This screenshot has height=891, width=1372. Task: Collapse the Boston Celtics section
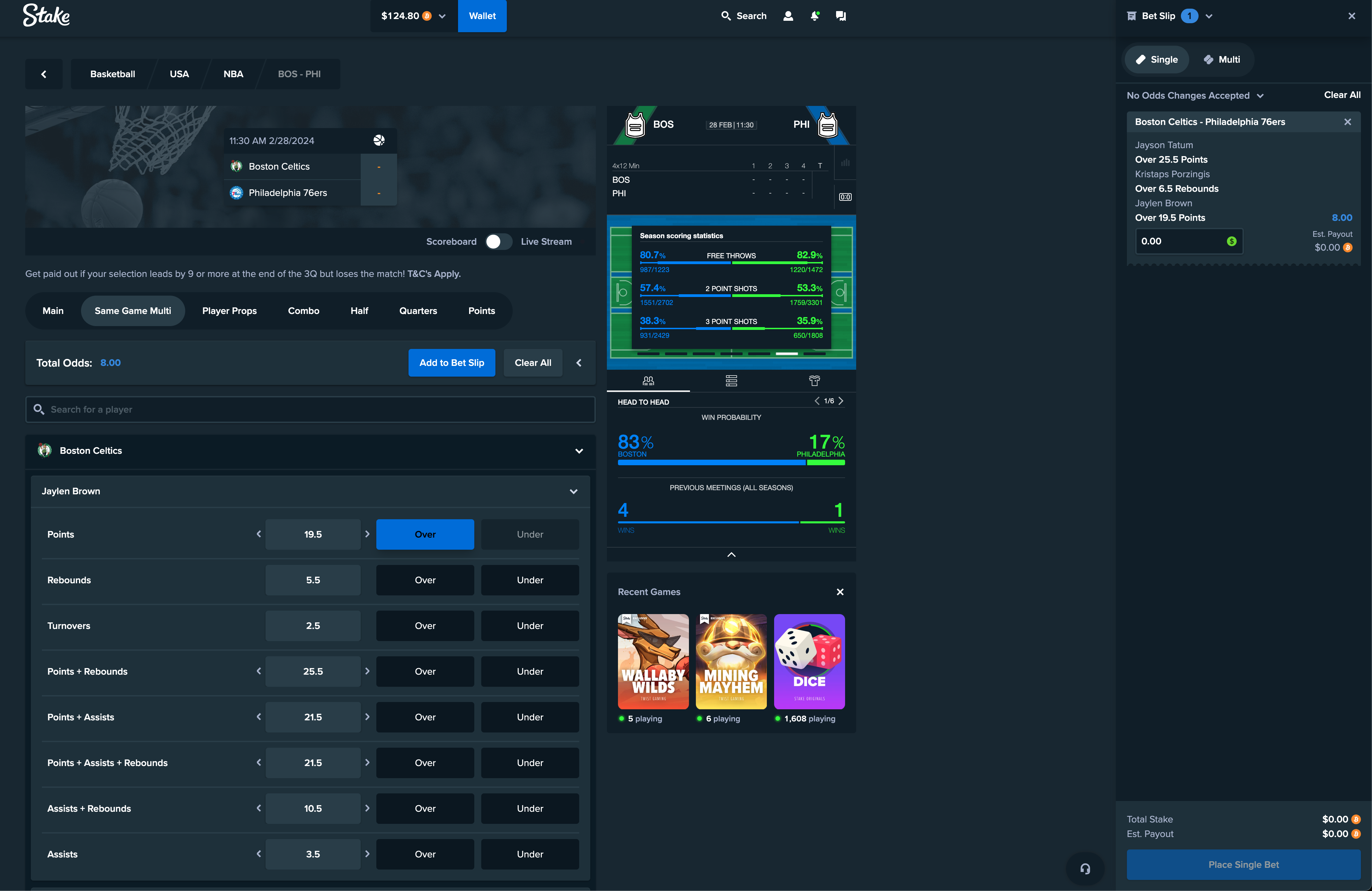[x=579, y=451]
